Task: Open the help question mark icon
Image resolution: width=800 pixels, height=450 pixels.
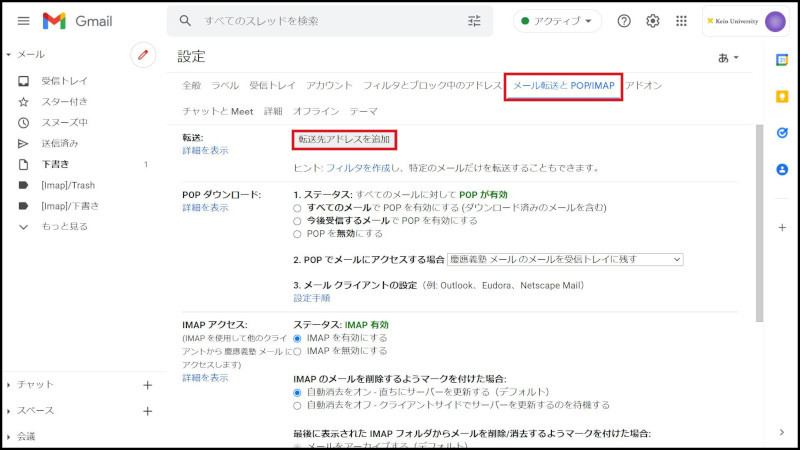Action: click(624, 21)
